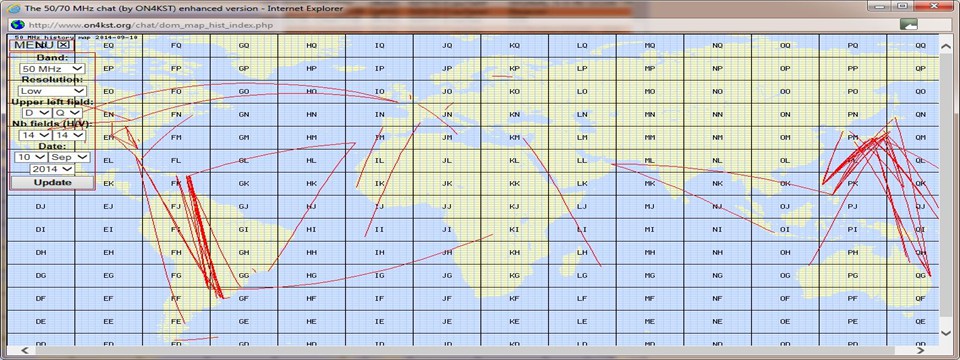Open upper left field dropdown showing Q

pyautogui.click(x=67, y=113)
